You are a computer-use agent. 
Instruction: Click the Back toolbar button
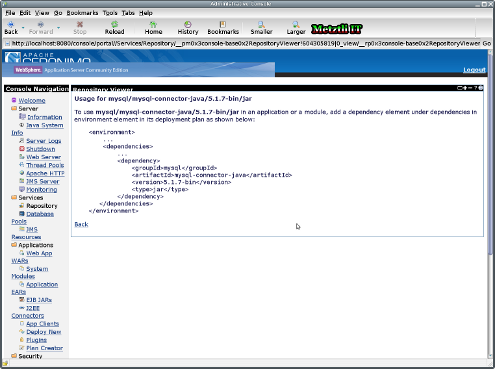click(x=11, y=28)
